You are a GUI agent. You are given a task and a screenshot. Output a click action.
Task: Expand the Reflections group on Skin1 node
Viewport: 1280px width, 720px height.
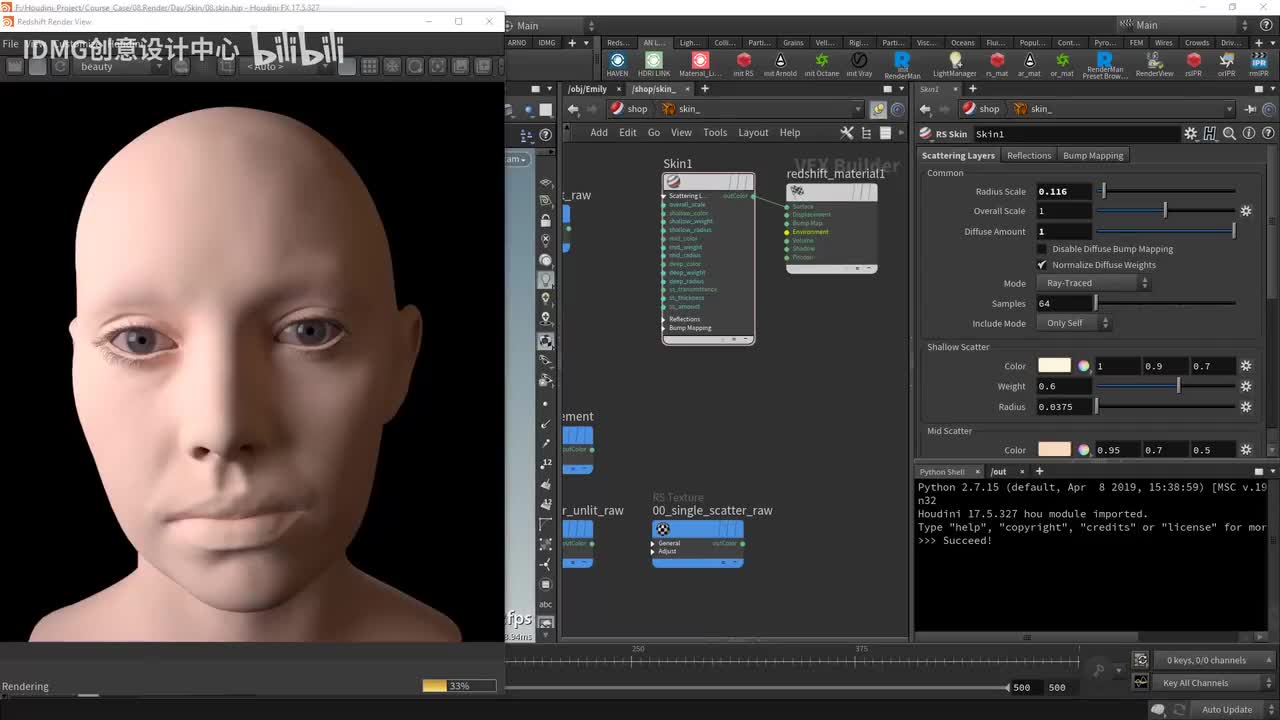tap(665, 319)
